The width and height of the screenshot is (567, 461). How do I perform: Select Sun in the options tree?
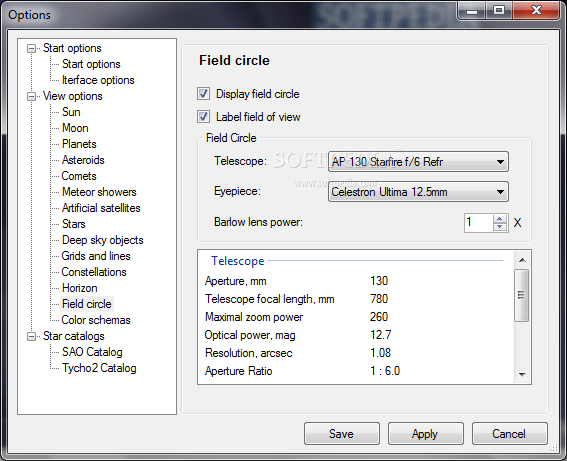tap(71, 112)
